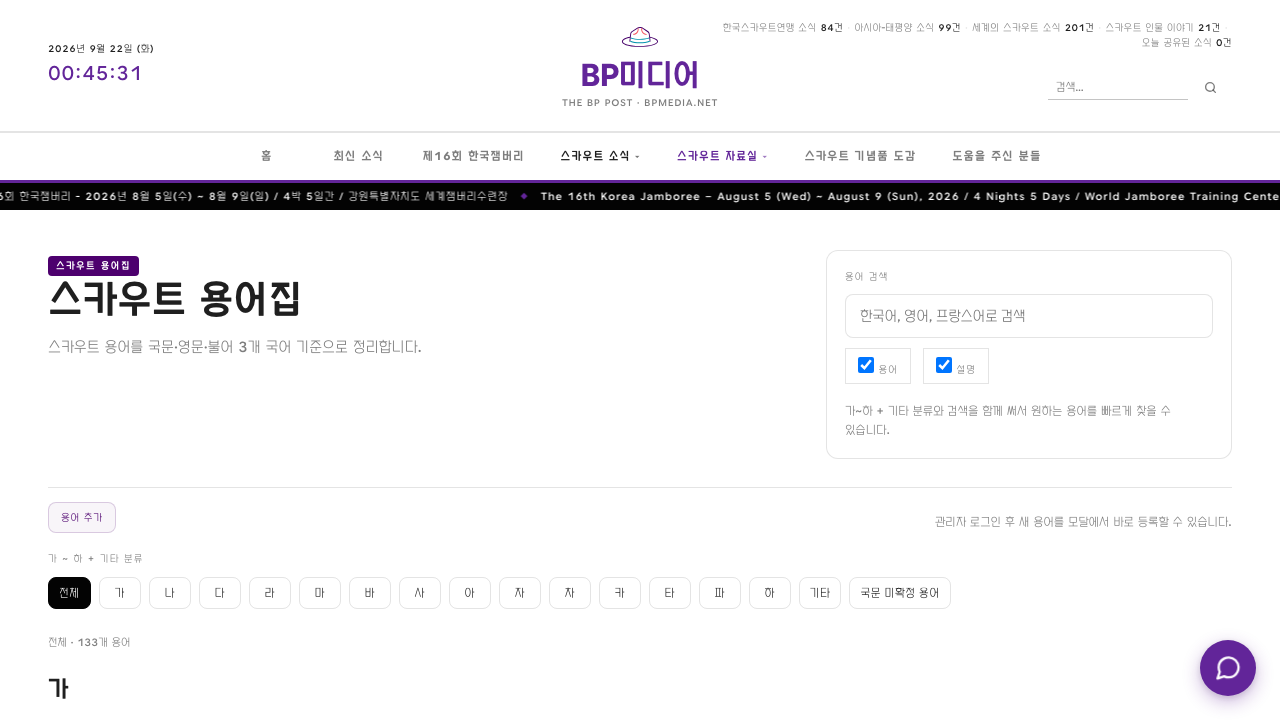Open 스카우트 기념품 도감 page
This screenshot has height=720, width=1280.
[x=860, y=156]
